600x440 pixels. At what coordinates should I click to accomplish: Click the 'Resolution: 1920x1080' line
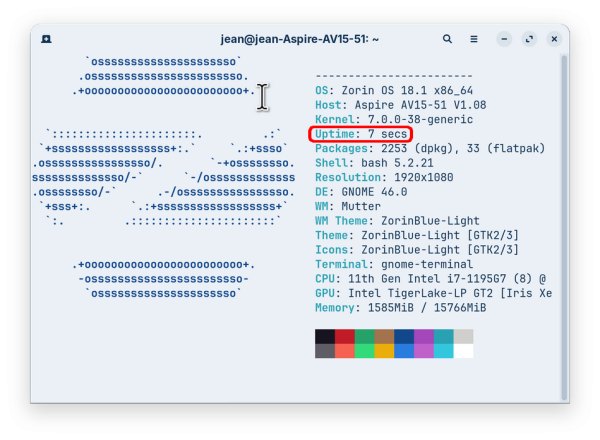click(384, 178)
